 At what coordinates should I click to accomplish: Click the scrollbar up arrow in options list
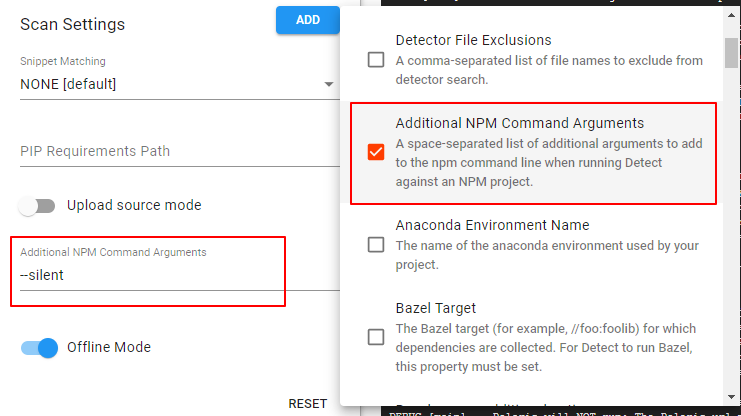(731, 15)
